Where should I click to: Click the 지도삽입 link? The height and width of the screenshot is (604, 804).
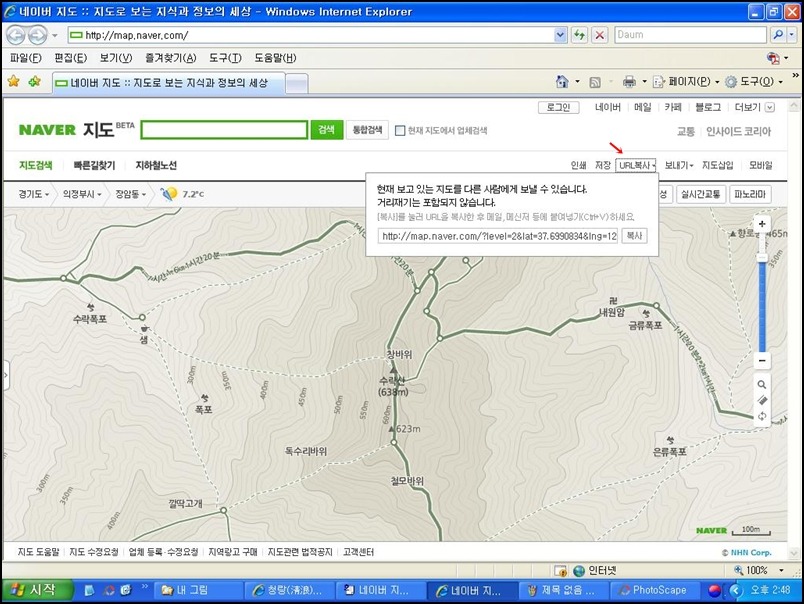(x=717, y=165)
